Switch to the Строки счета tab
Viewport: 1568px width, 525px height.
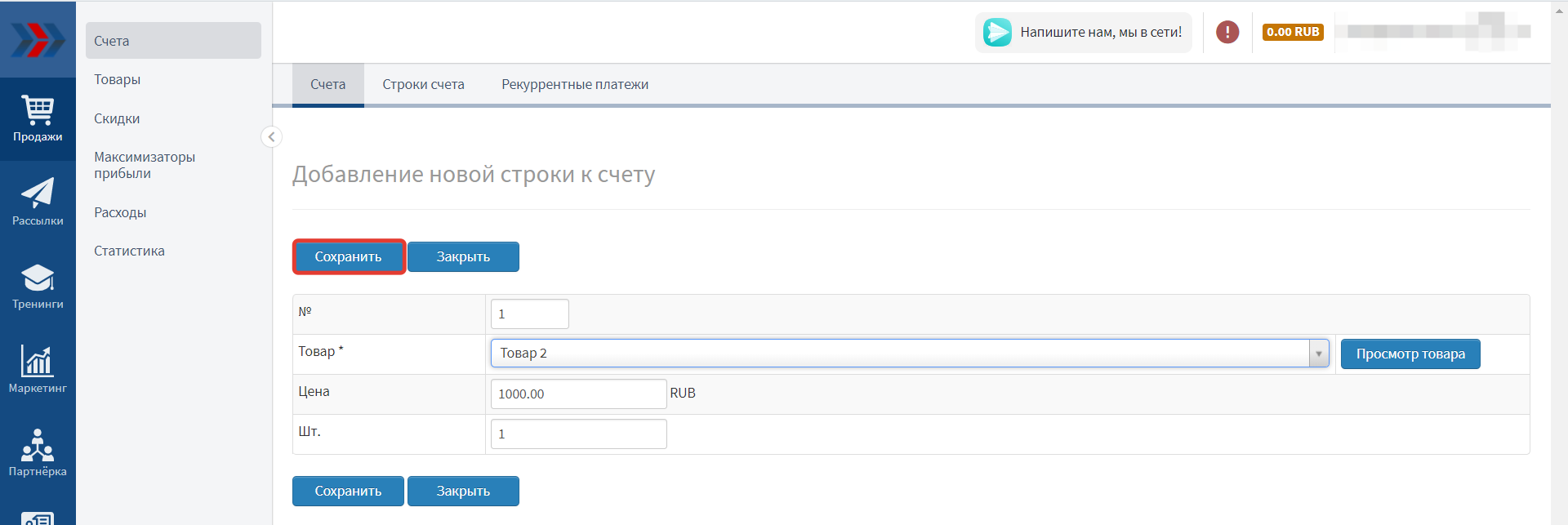[x=423, y=85]
